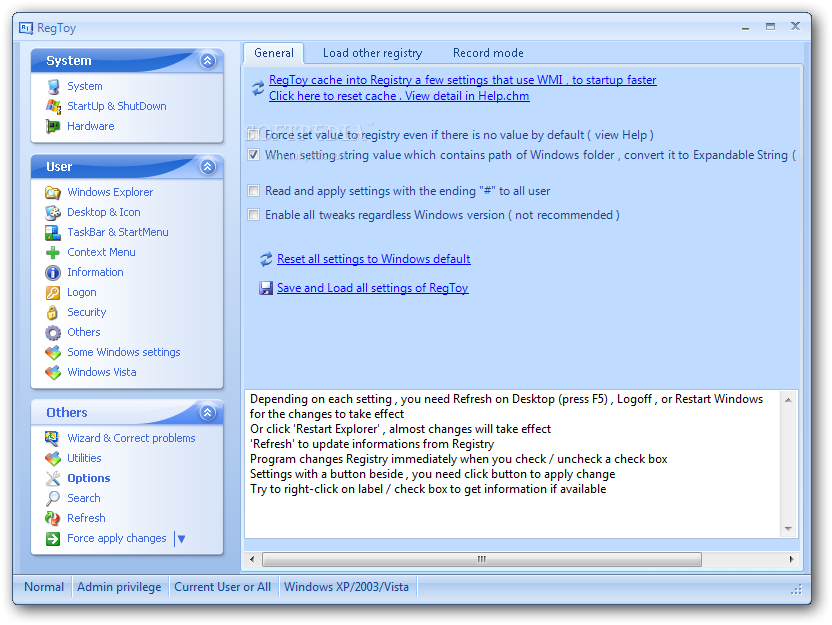Minimize the RegToy window
832x625 pixels.
click(x=746, y=28)
